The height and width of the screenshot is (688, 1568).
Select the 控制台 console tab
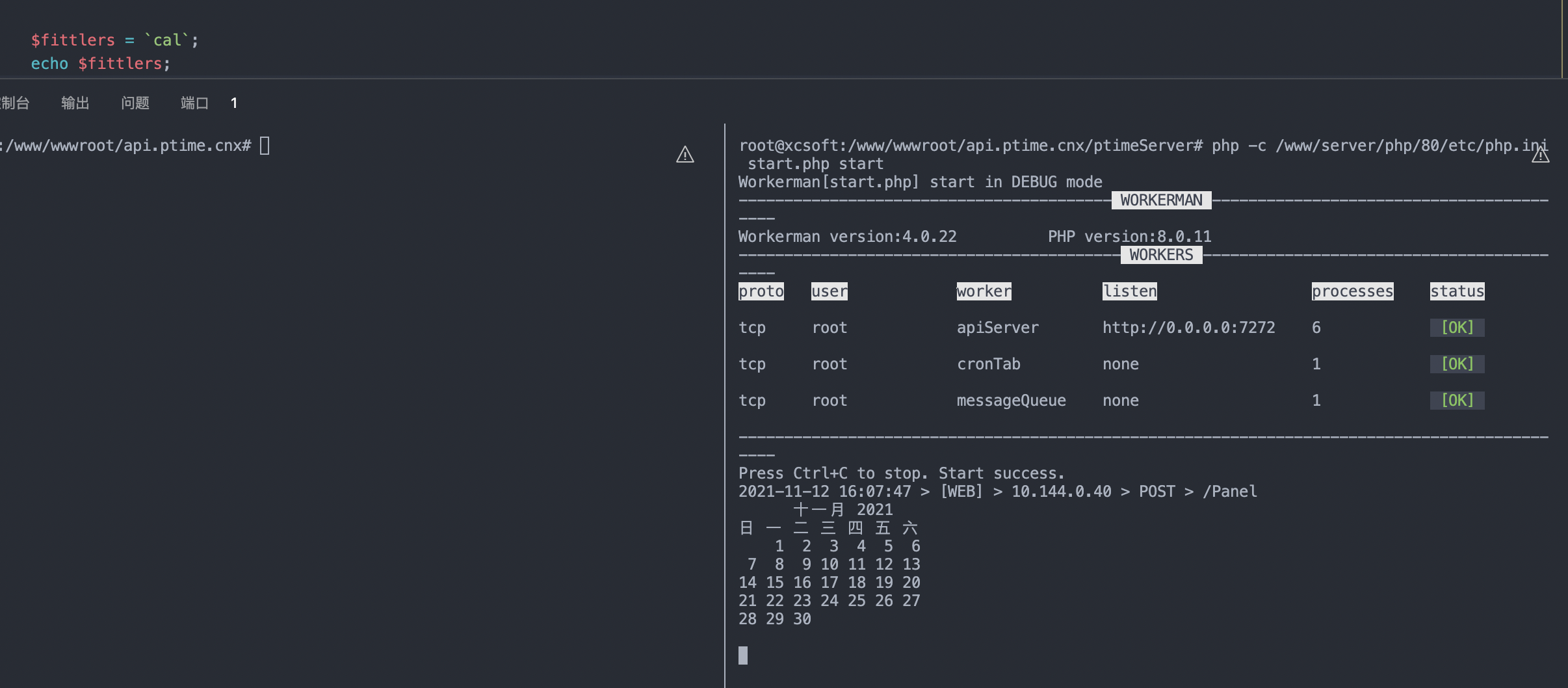[x=14, y=103]
